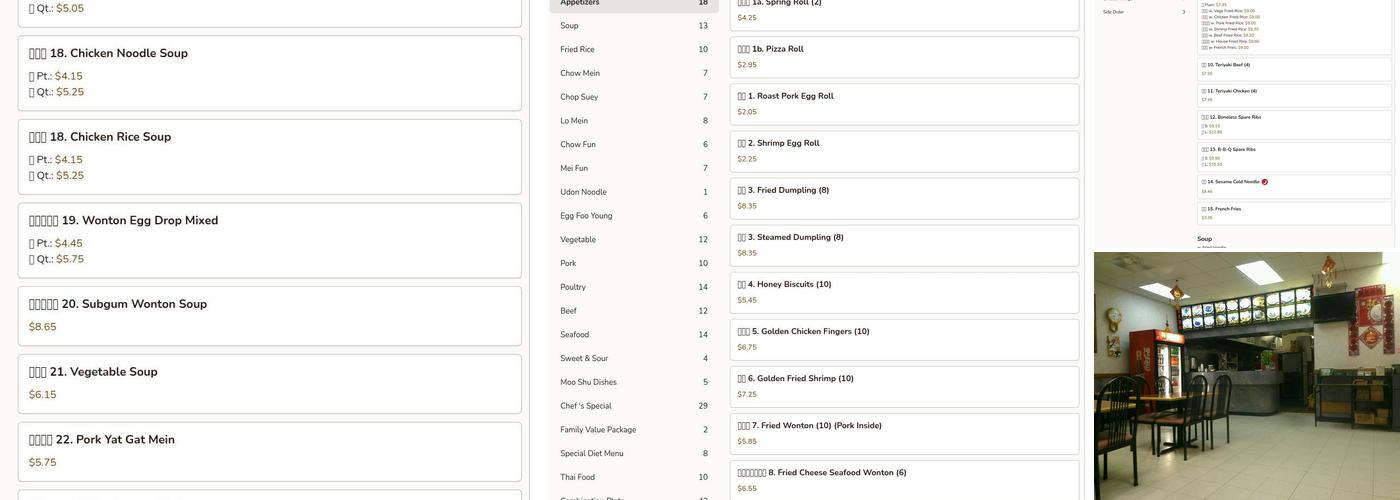Go to the Fried Rice category
1400x500 pixels.
coord(577,50)
